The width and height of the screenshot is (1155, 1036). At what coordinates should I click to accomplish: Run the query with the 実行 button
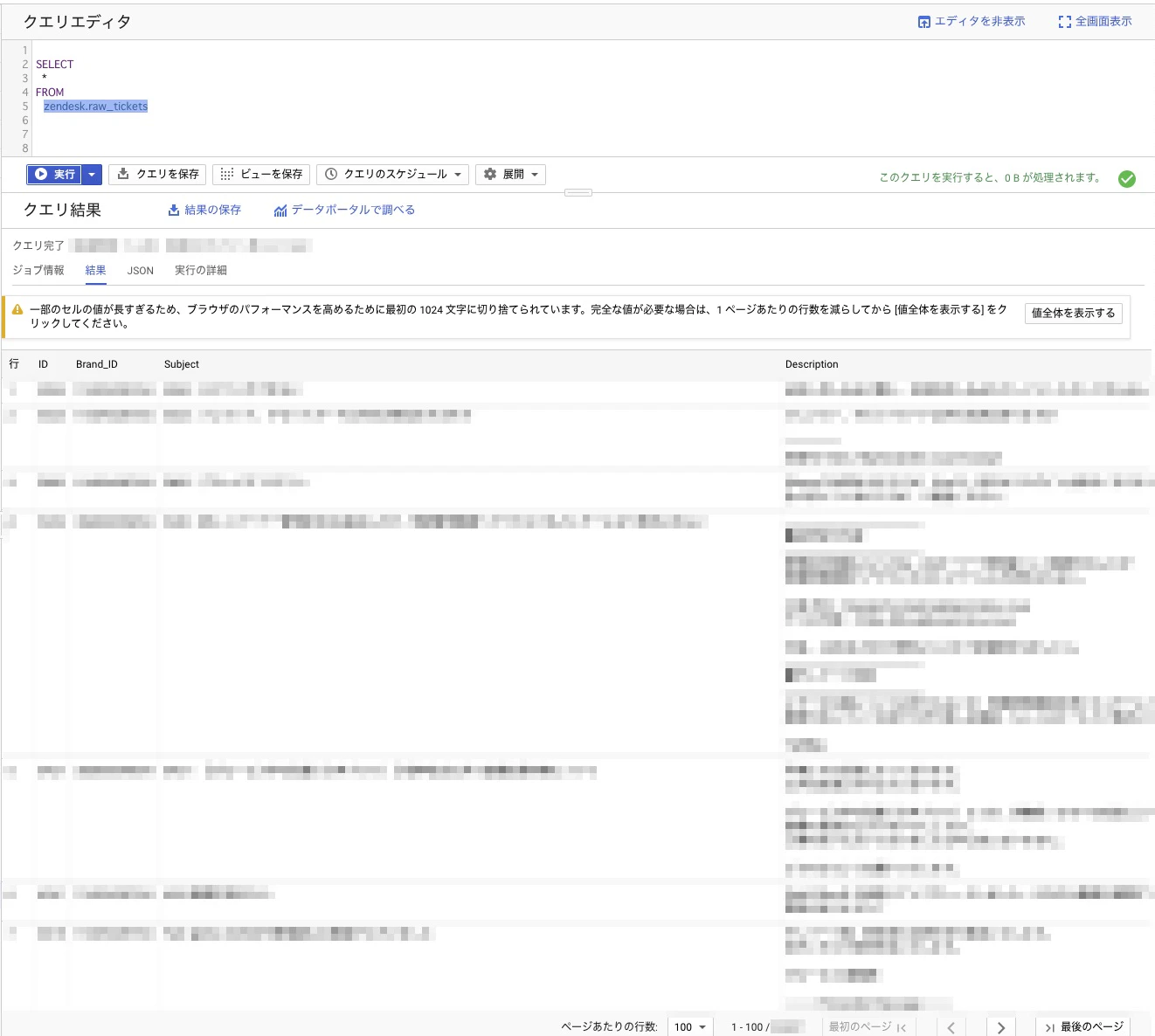(54, 175)
